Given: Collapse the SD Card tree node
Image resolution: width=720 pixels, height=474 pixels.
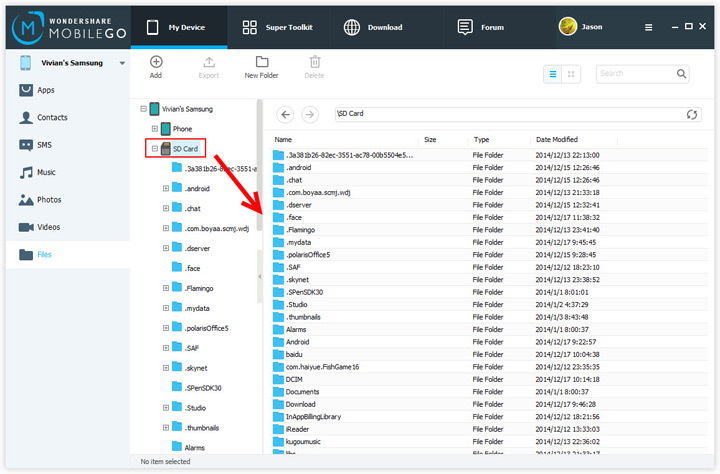Looking at the screenshot, I should 155,148.
